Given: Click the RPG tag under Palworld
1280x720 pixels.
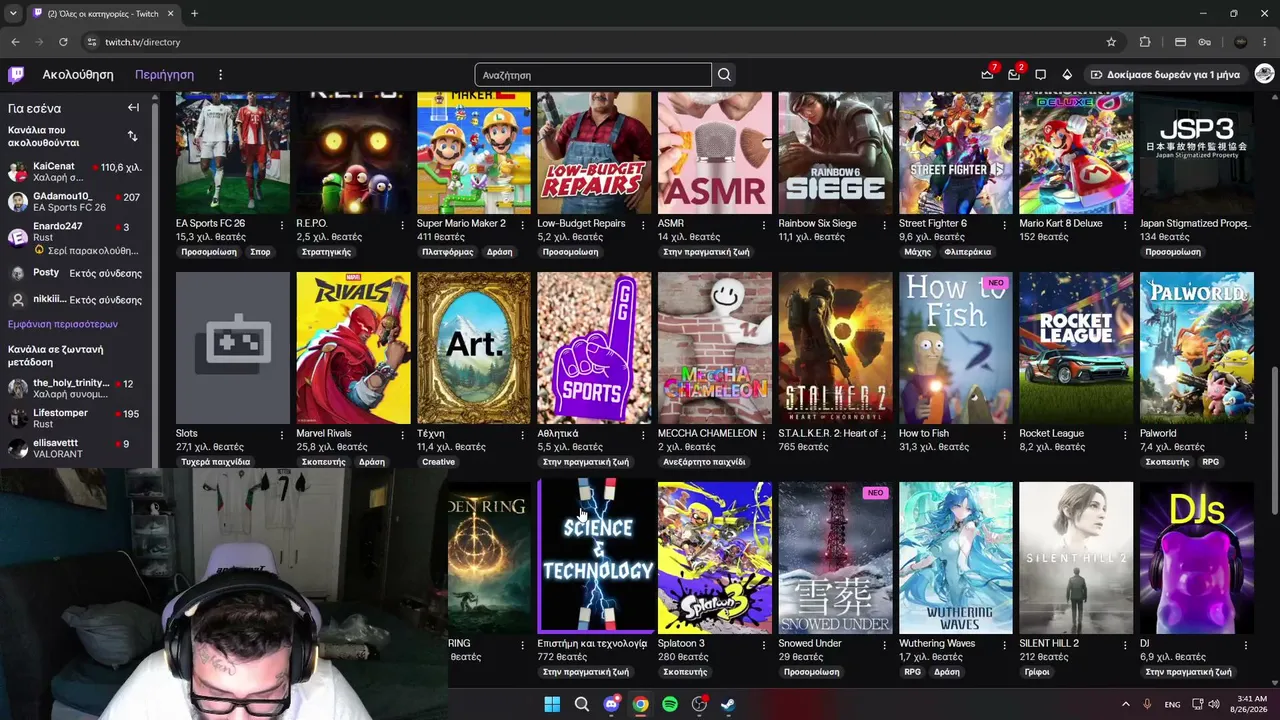Looking at the screenshot, I should [x=1210, y=462].
